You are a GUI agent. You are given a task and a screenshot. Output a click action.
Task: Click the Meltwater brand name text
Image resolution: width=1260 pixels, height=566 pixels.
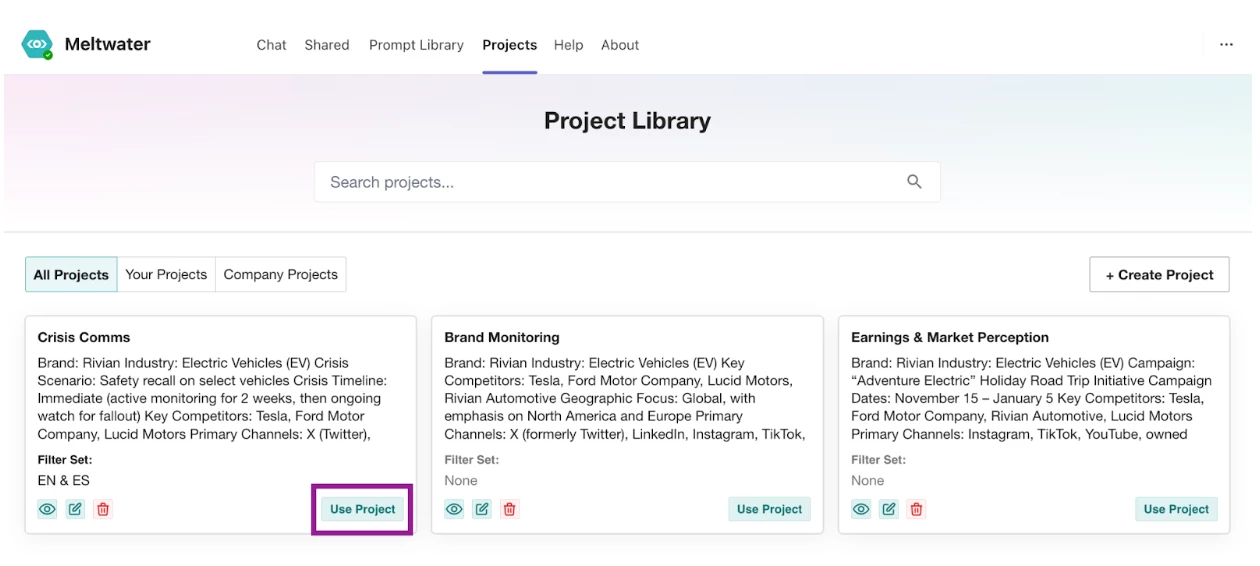click(x=107, y=45)
